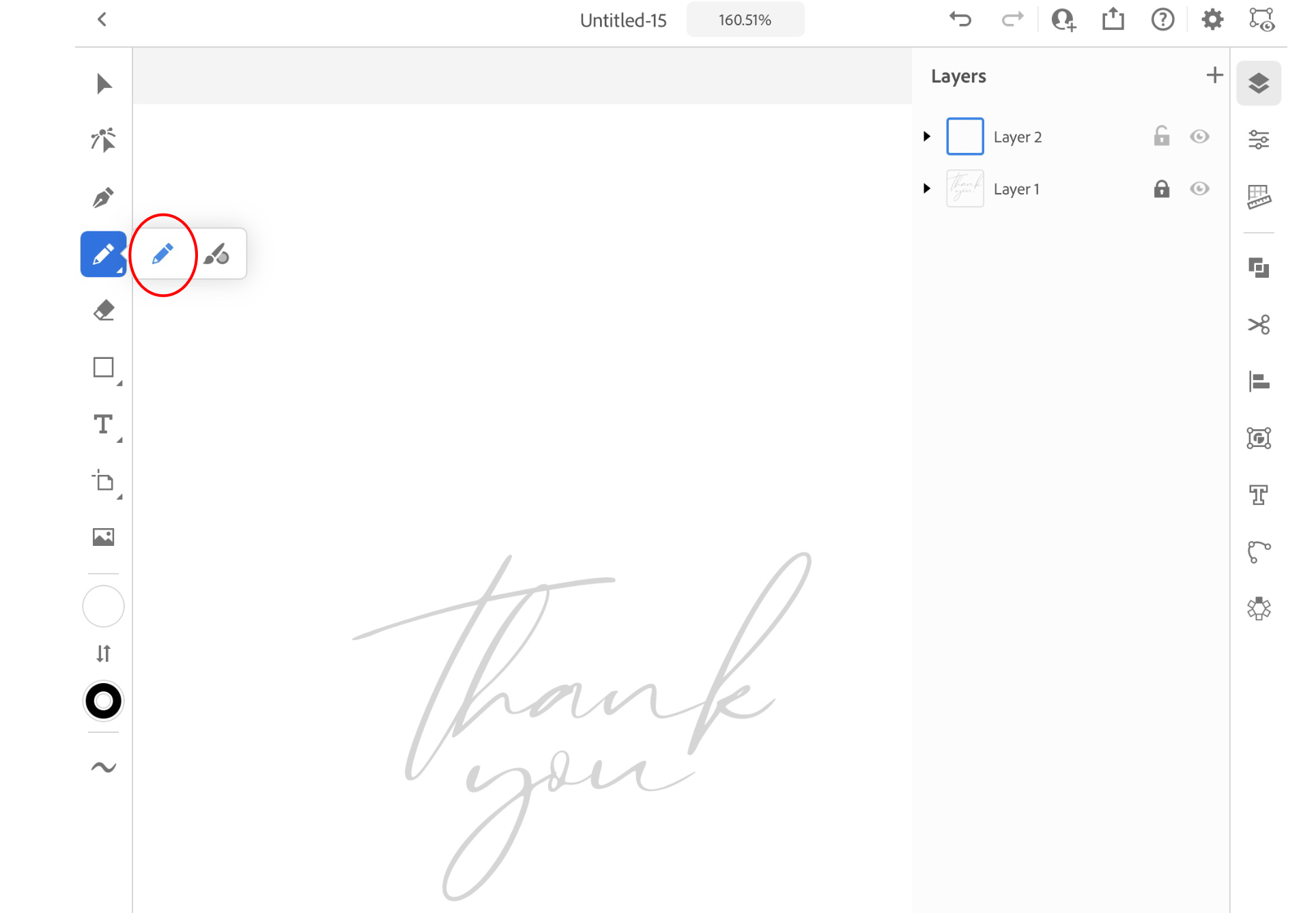Open the Properties sliders panel tab
Screen dimensions: 1316x913
point(1258,140)
